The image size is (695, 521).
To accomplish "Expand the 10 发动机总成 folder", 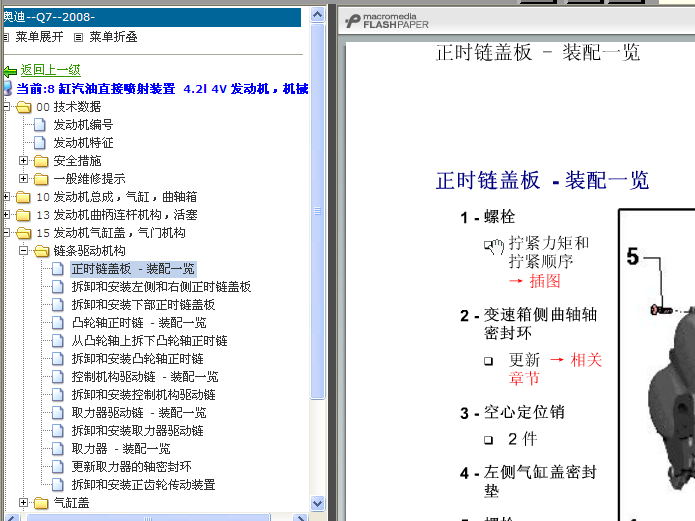I will click(x=6, y=196).
